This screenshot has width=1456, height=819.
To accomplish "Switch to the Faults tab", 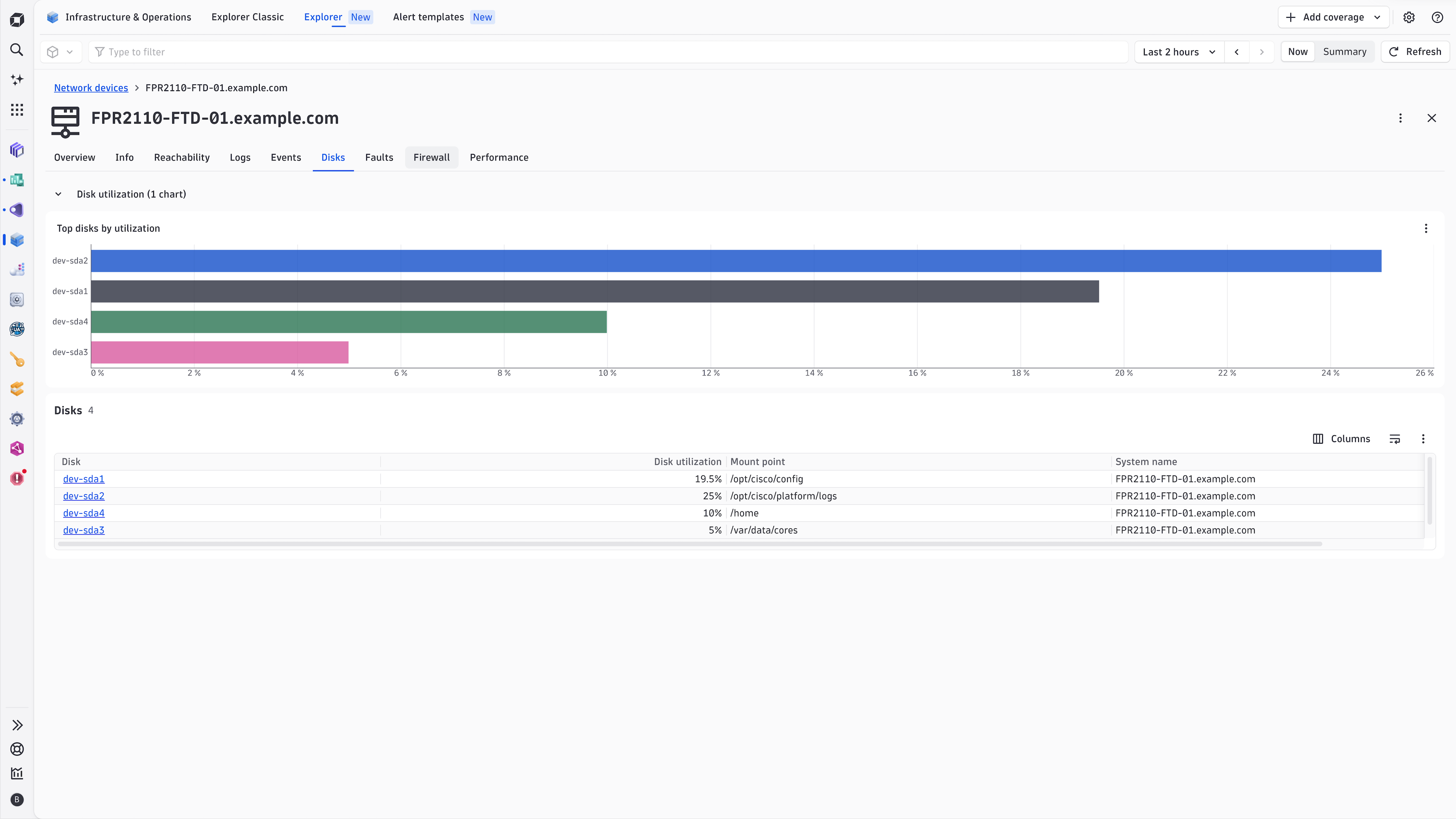I will [379, 158].
